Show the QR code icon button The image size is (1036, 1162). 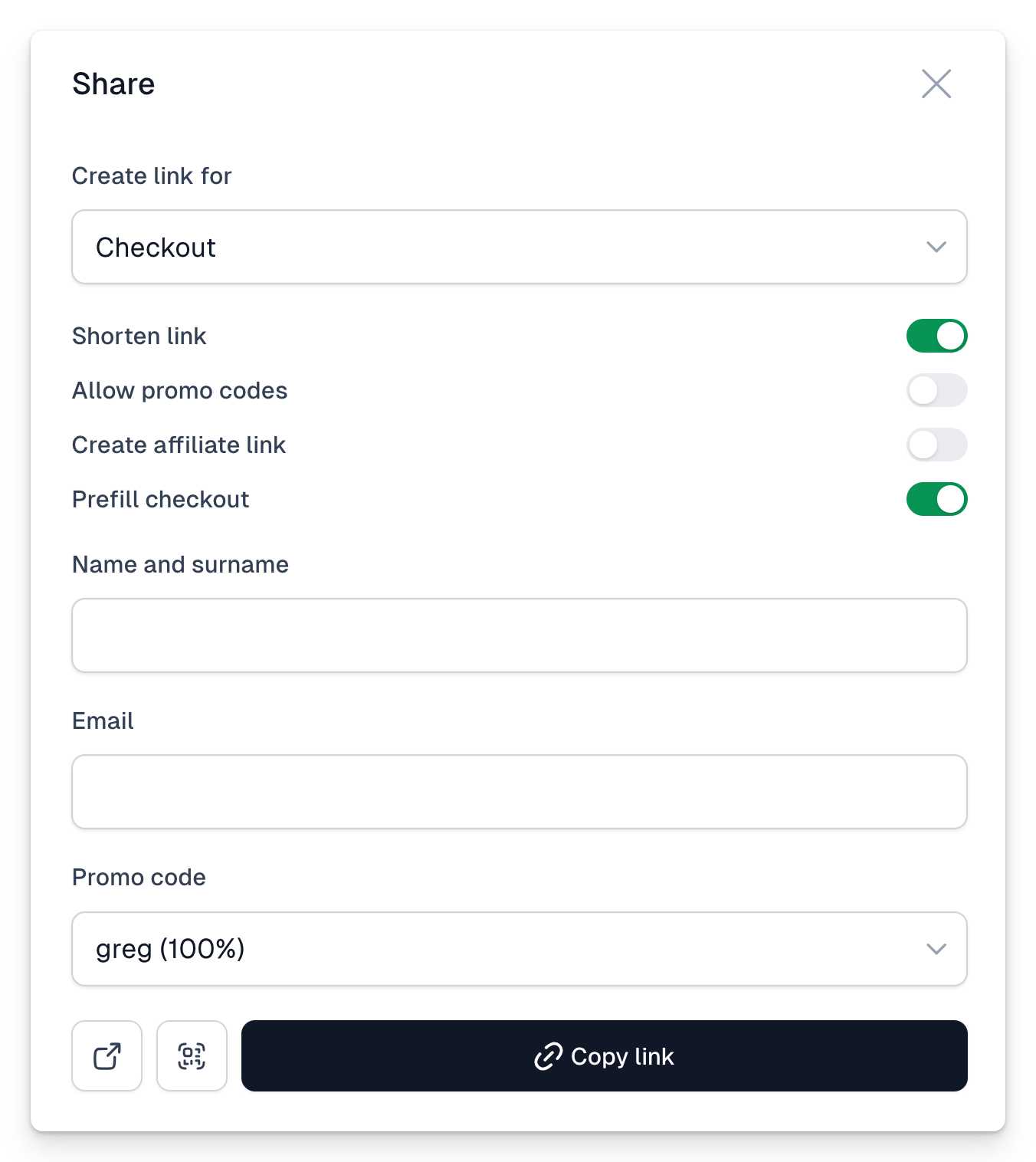tap(192, 1055)
